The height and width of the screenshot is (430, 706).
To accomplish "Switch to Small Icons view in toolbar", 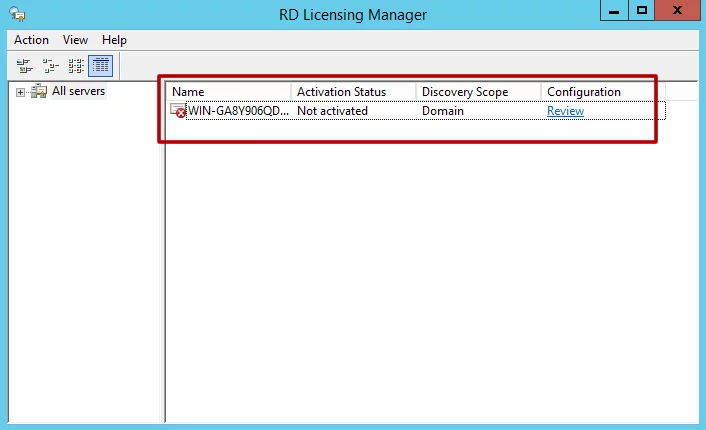I will pos(50,66).
